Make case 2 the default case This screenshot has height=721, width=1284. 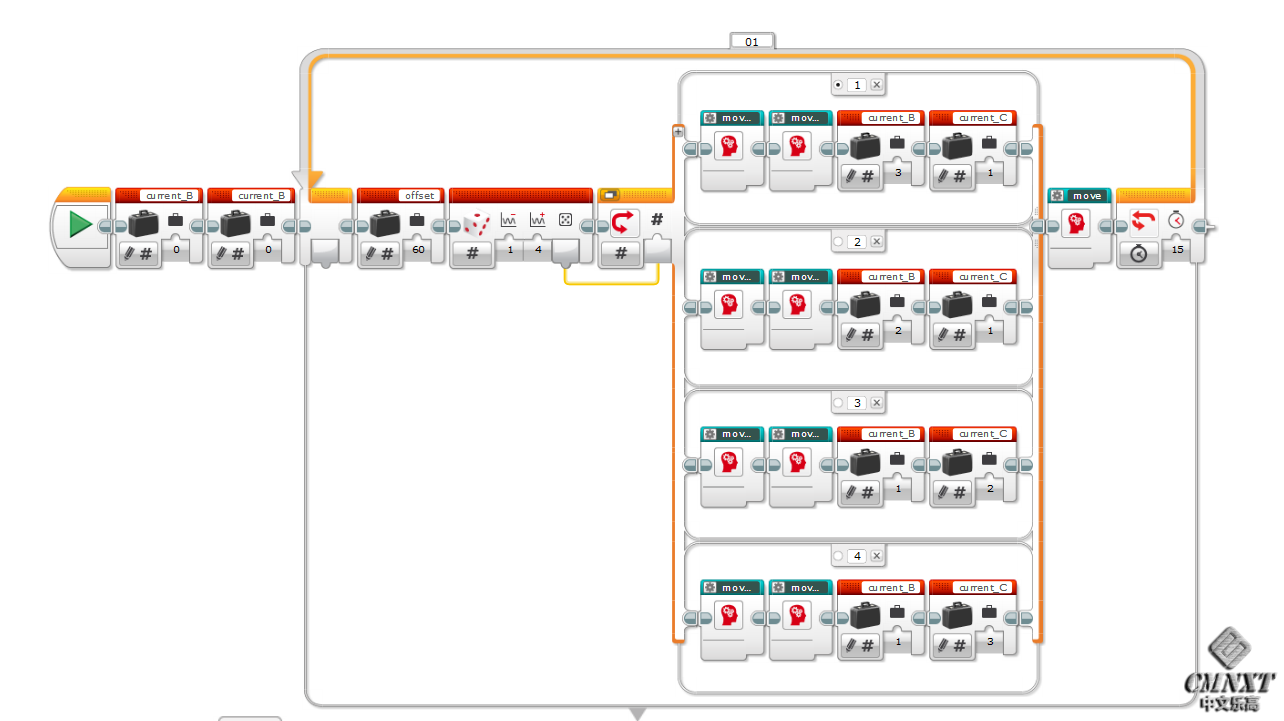pyautogui.click(x=838, y=242)
